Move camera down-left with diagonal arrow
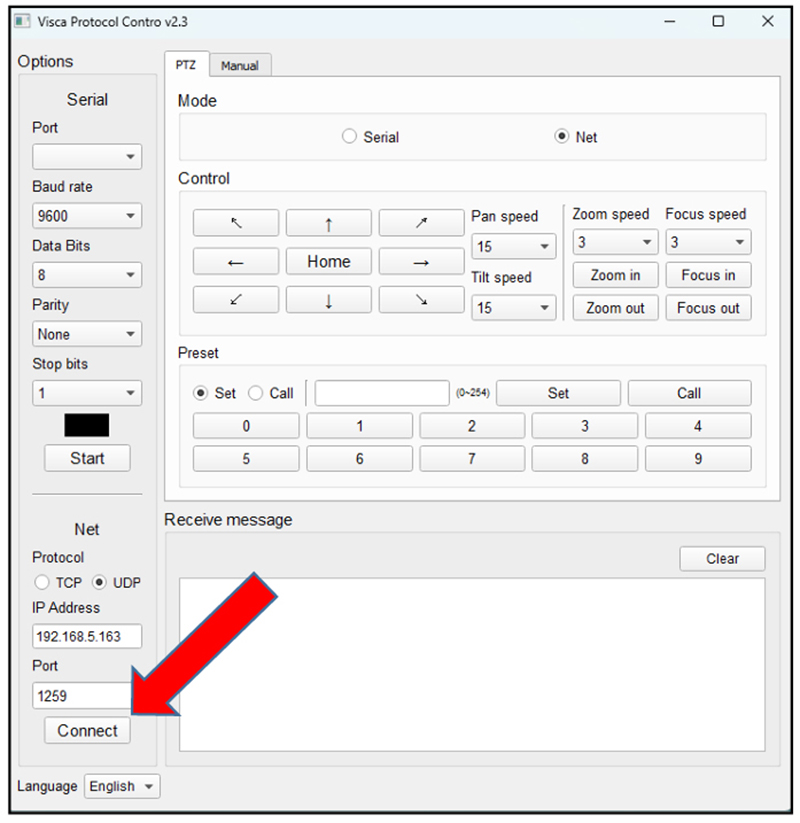Screen dimensions: 800x823 (236, 300)
